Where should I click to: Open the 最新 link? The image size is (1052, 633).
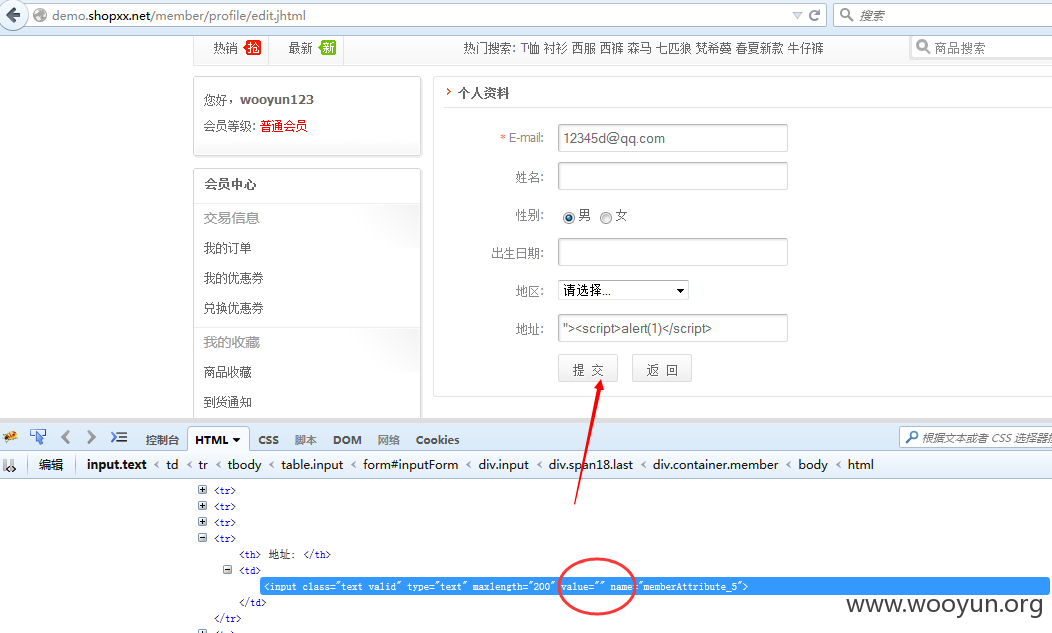(301, 48)
